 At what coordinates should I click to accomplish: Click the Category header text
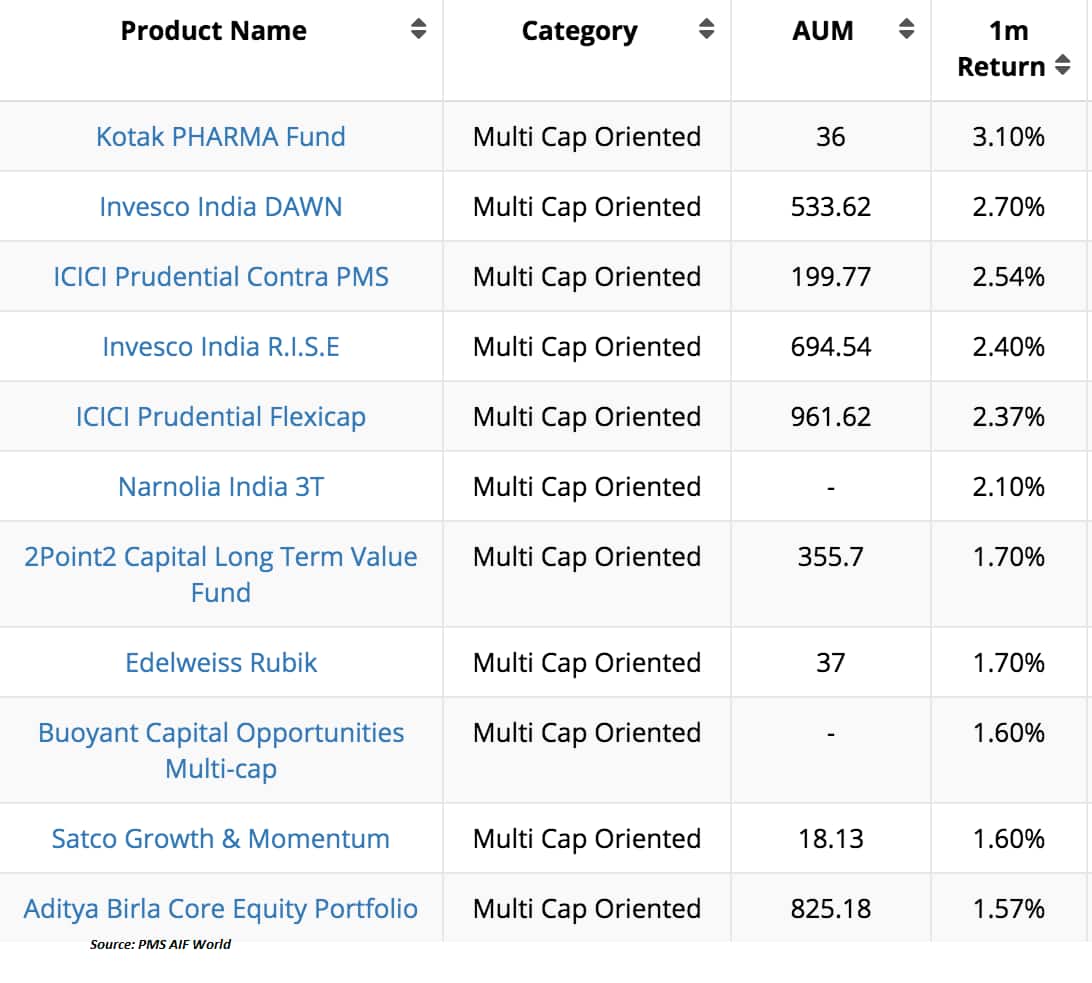click(579, 30)
